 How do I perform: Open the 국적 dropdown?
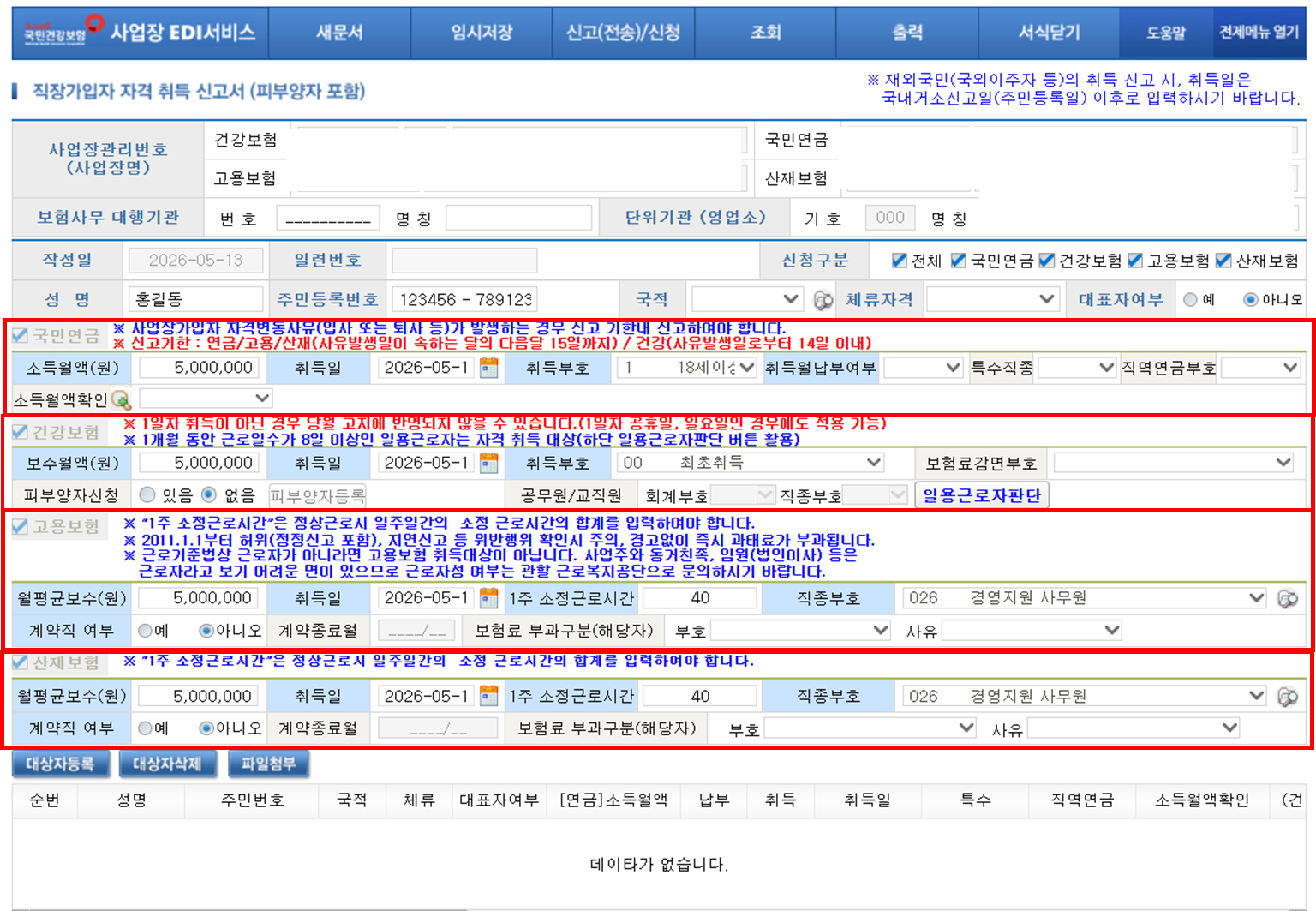coord(747,299)
